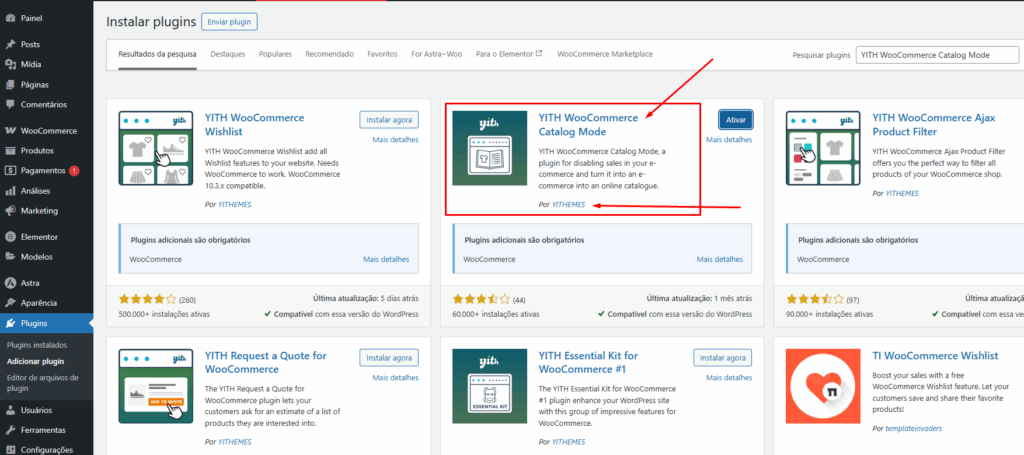Open Mais detalhes for Essential Kit
Screen dimensions: 1024x455
click(x=729, y=377)
